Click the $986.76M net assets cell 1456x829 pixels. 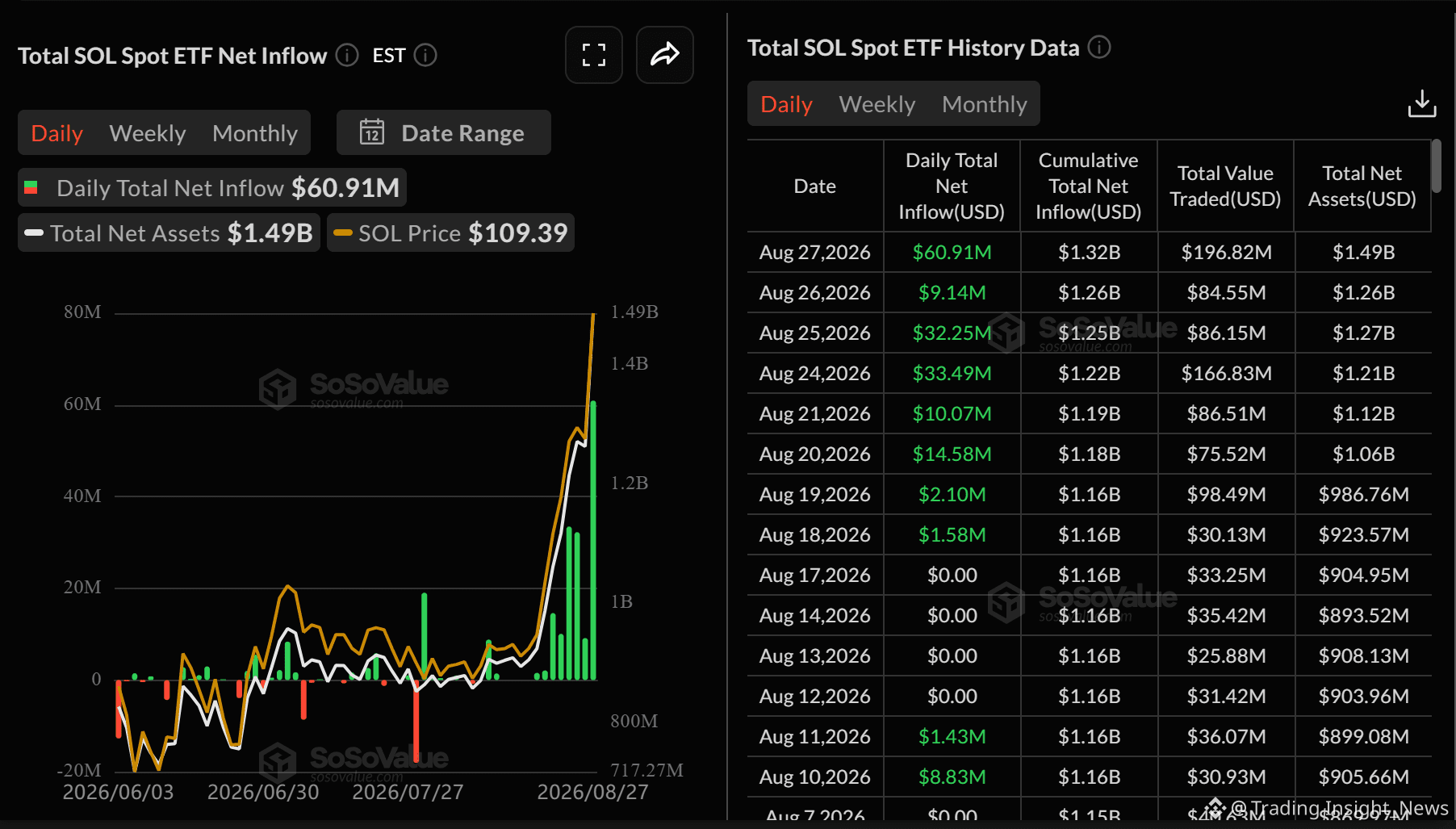[x=1364, y=495]
